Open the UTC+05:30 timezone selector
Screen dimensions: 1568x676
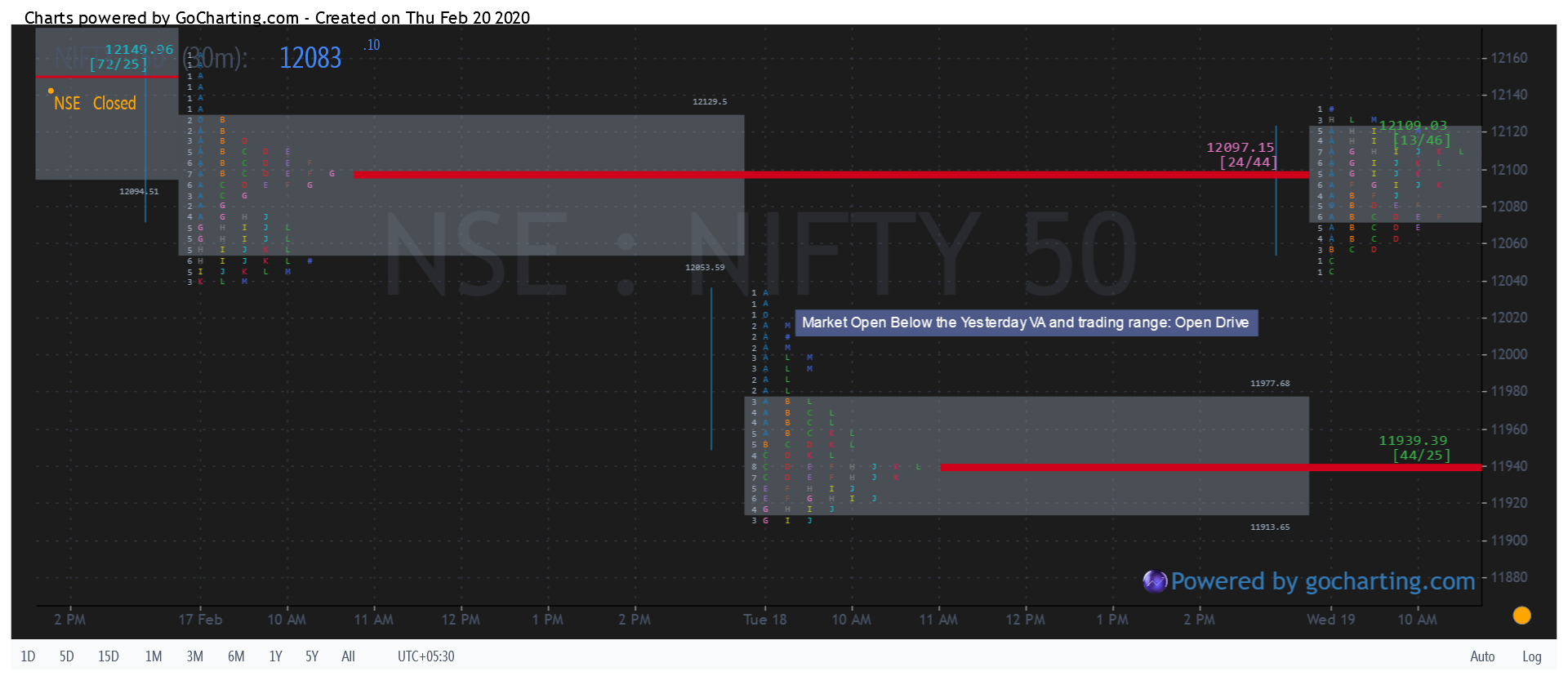click(425, 656)
